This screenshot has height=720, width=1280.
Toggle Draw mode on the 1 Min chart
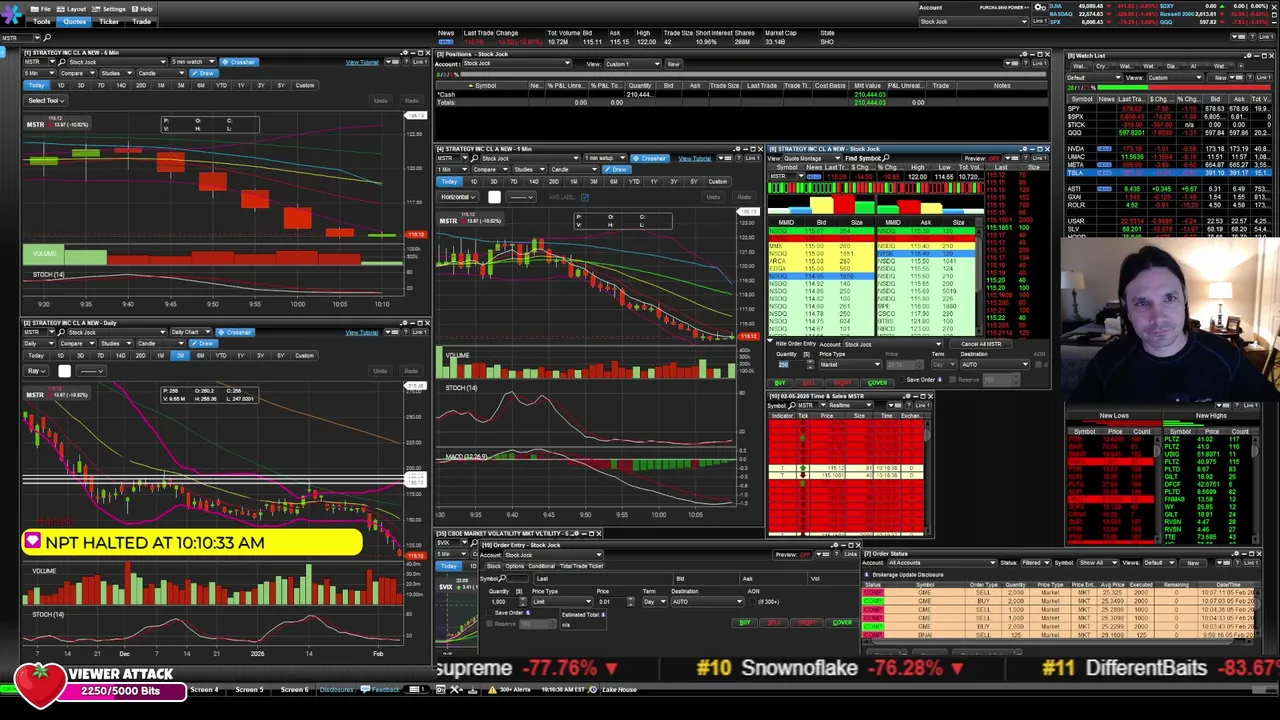(617, 169)
